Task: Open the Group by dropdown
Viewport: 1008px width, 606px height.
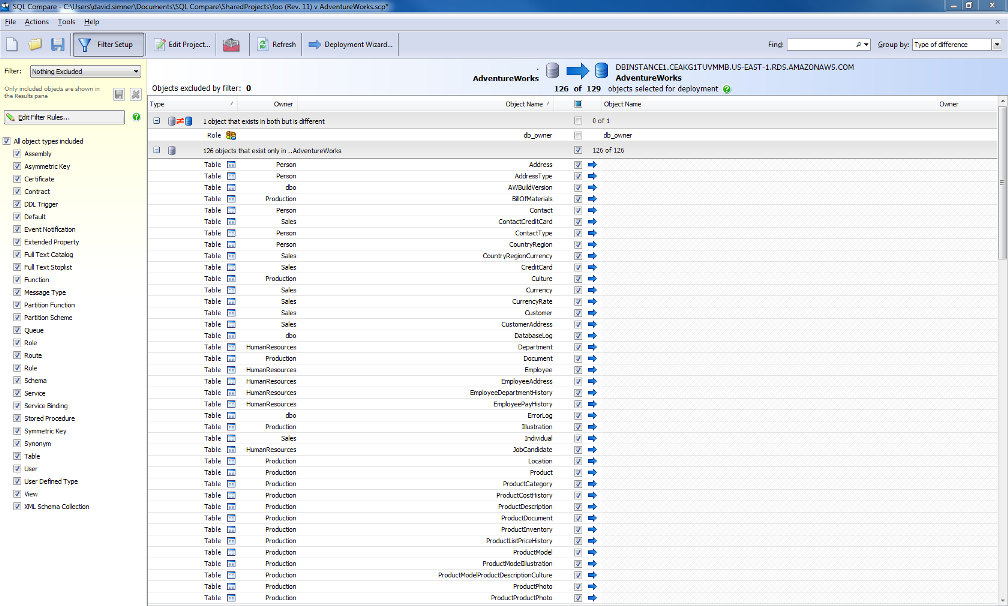Action: [x=996, y=44]
